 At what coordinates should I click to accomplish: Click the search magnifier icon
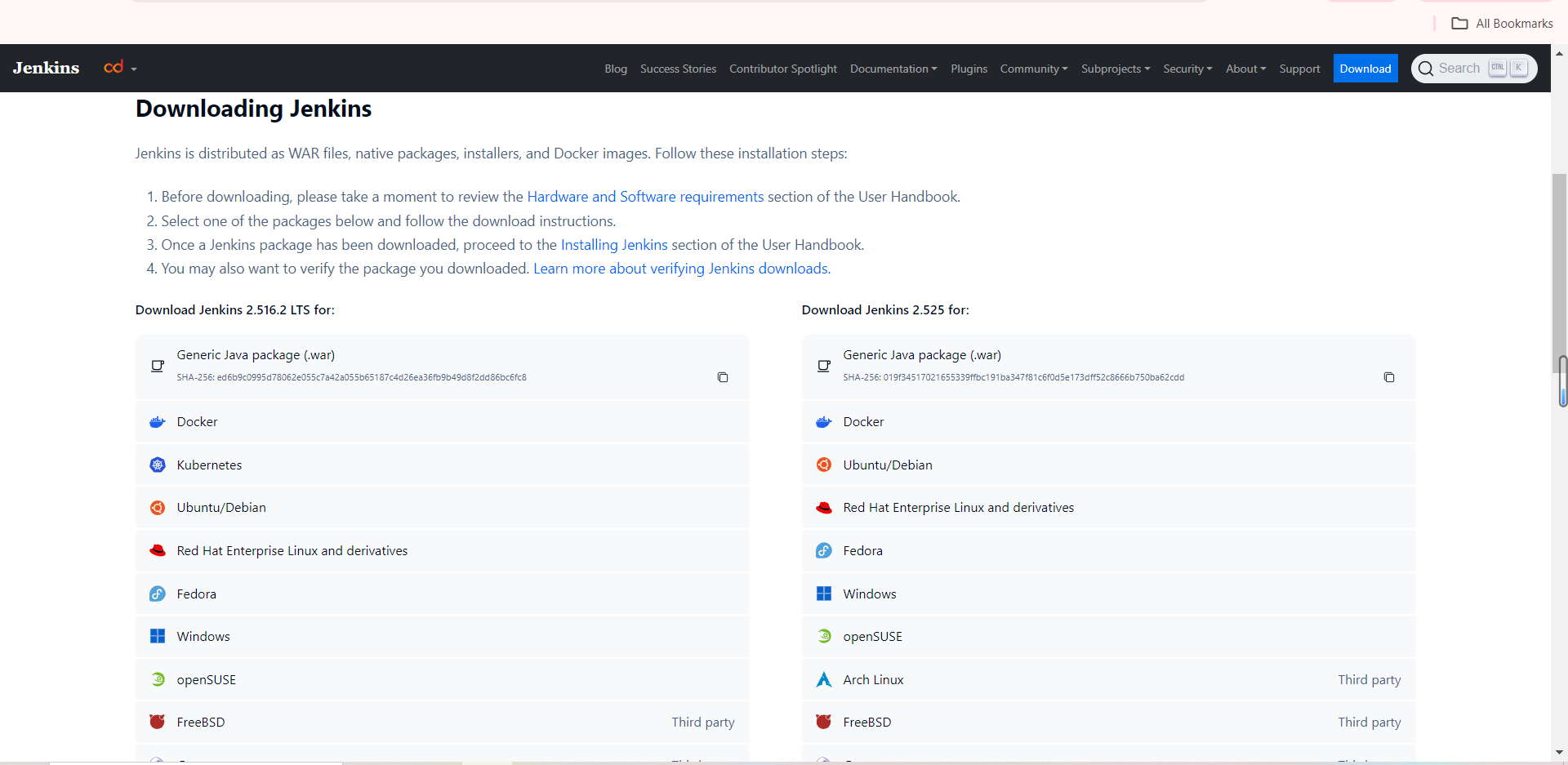tap(1426, 69)
